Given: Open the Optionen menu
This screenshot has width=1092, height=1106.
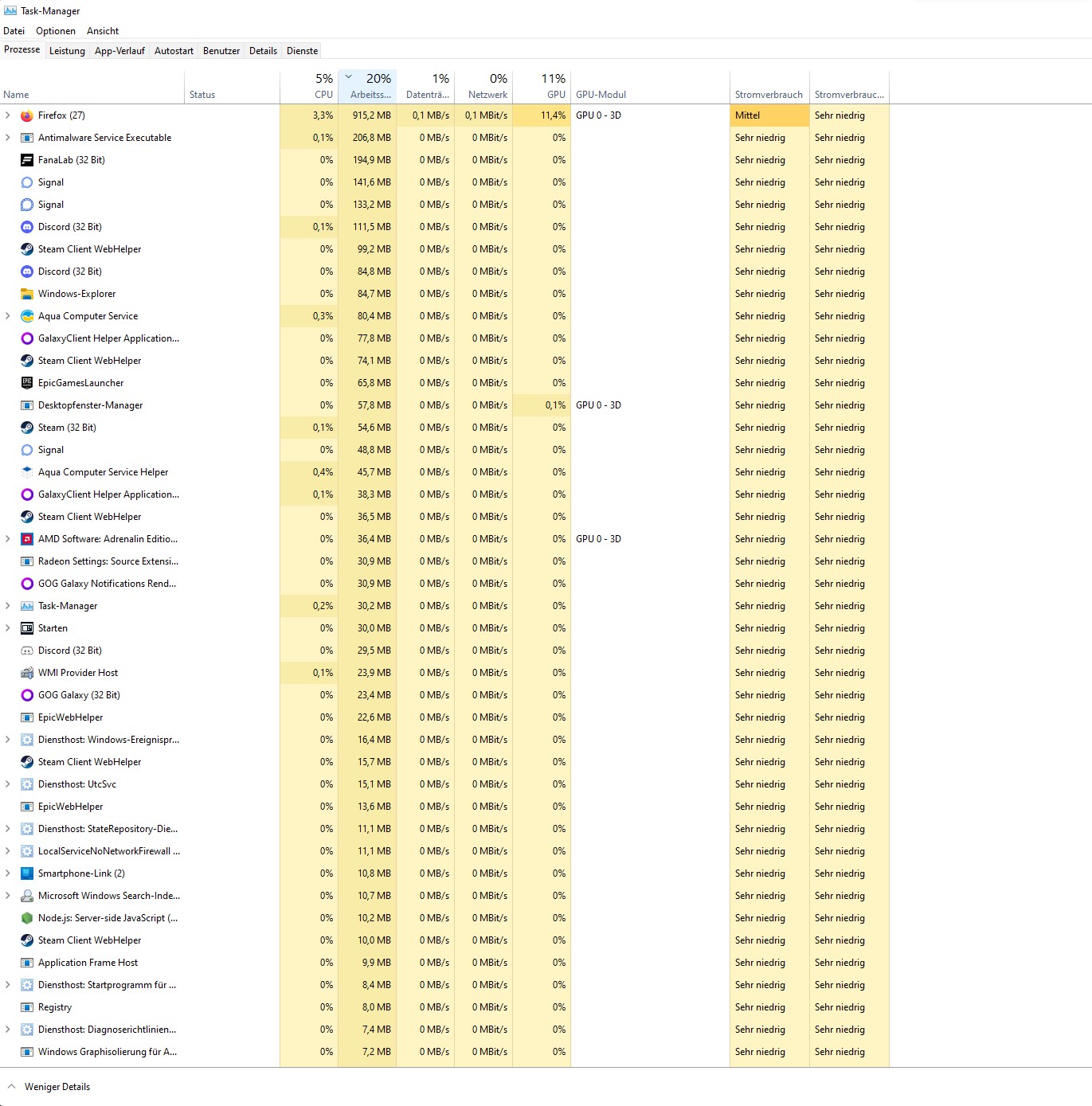Looking at the screenshot, I should point(56,31).
